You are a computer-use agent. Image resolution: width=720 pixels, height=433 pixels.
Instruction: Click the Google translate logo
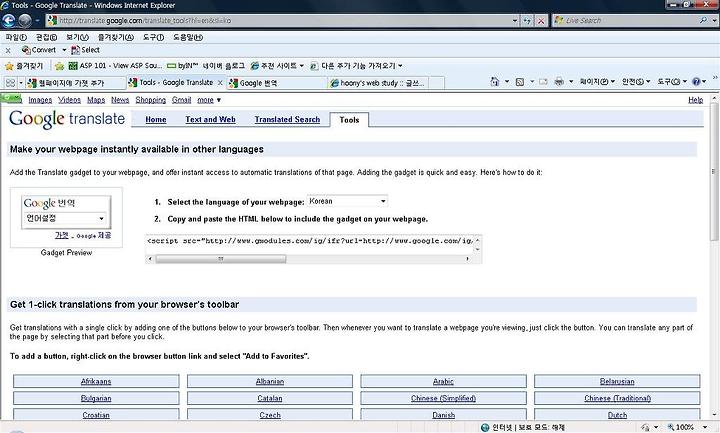(x=67, y=119)
